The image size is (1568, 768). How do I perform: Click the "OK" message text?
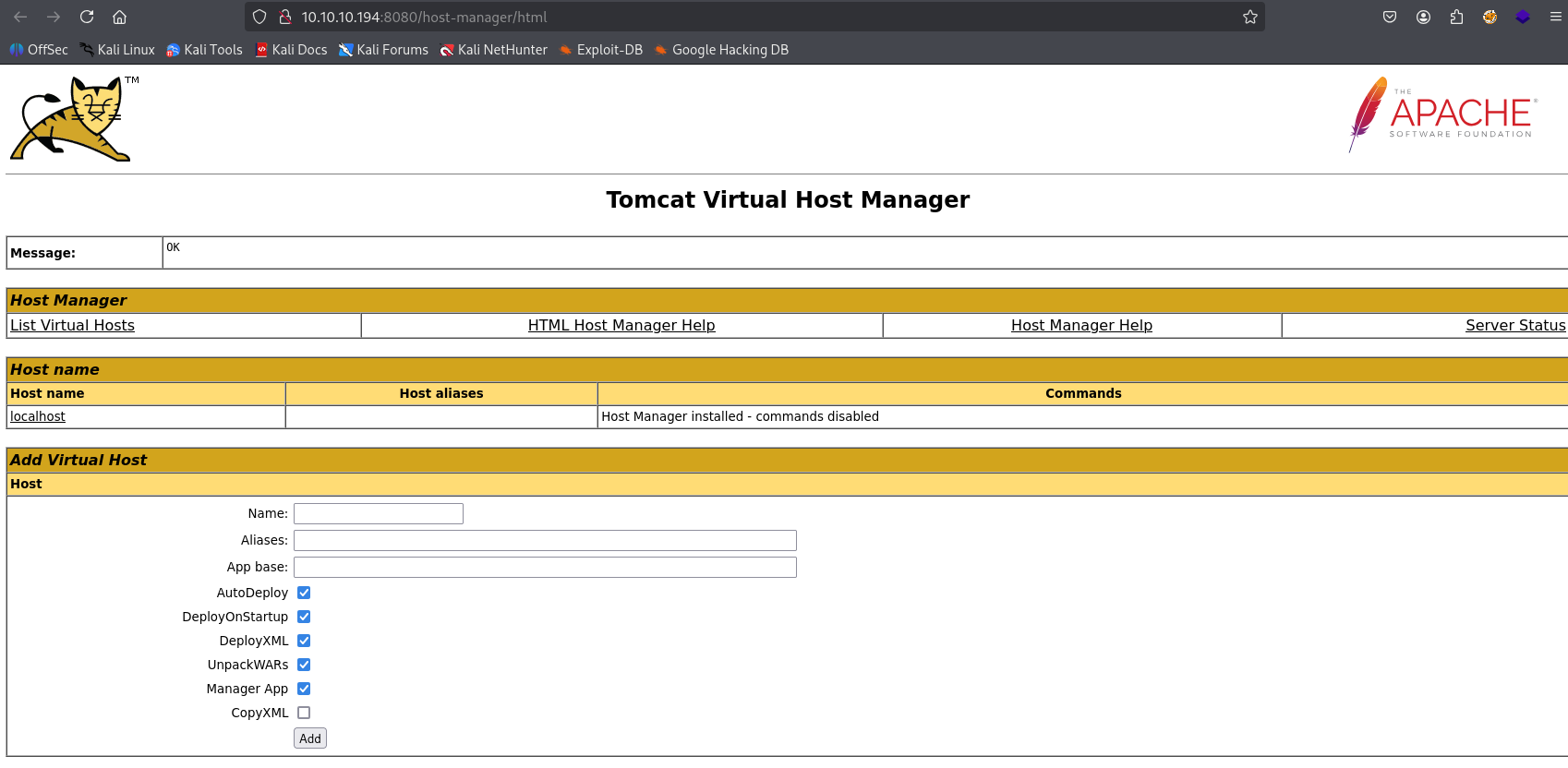coord(173,247)
